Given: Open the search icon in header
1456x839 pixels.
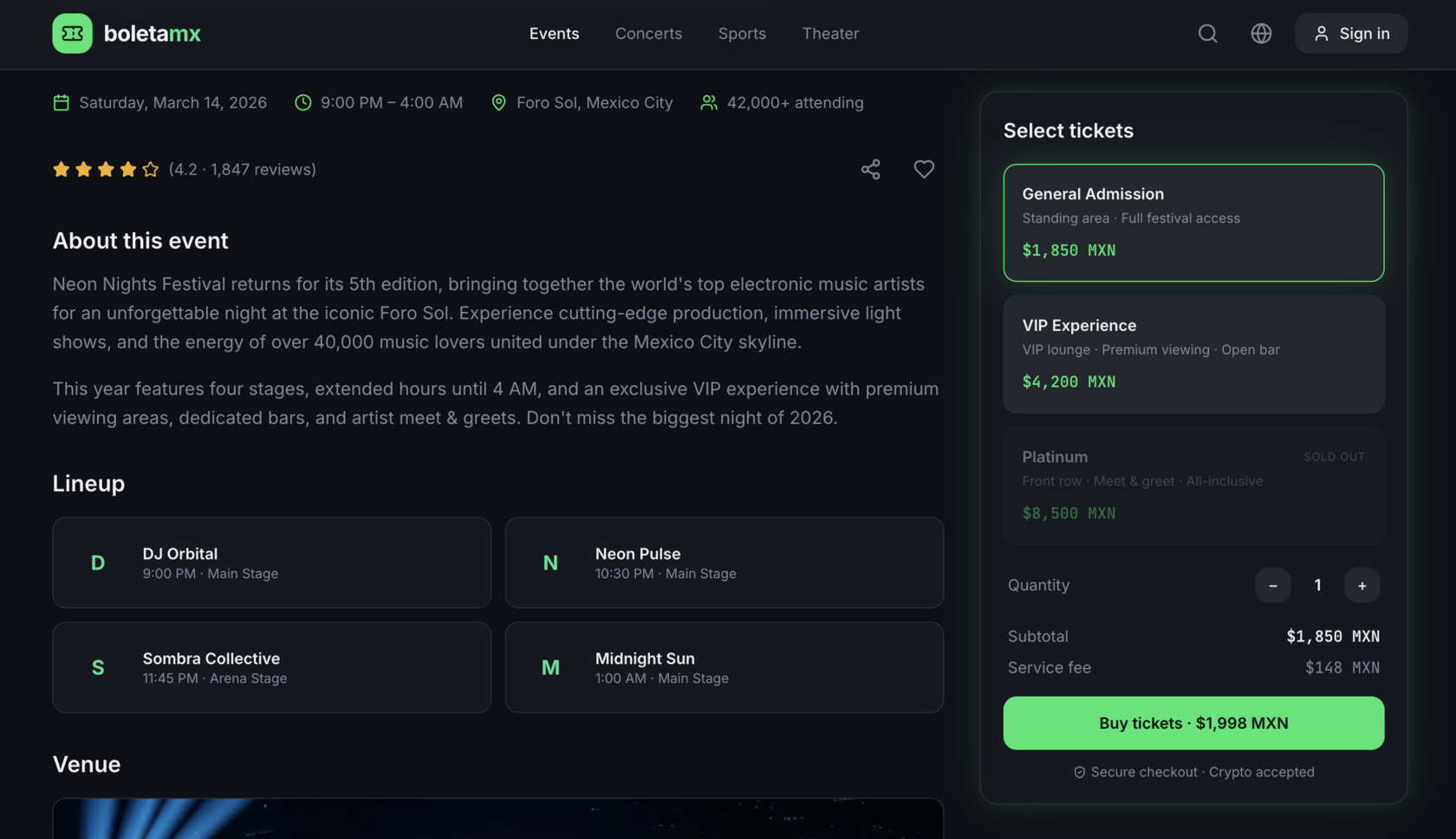Looking at the screenshot, I should click(x=1207, y=33).
